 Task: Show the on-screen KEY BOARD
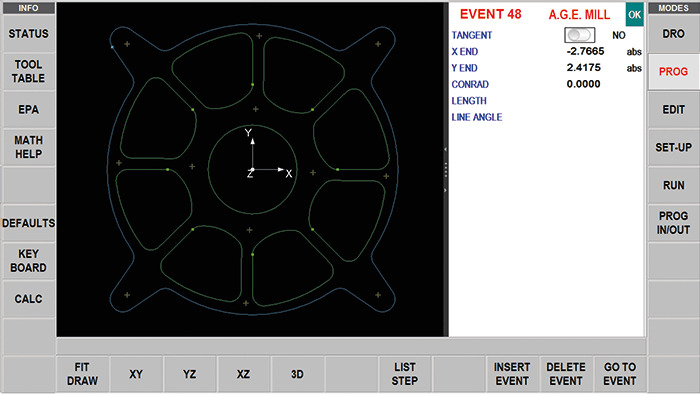[29, 261]
